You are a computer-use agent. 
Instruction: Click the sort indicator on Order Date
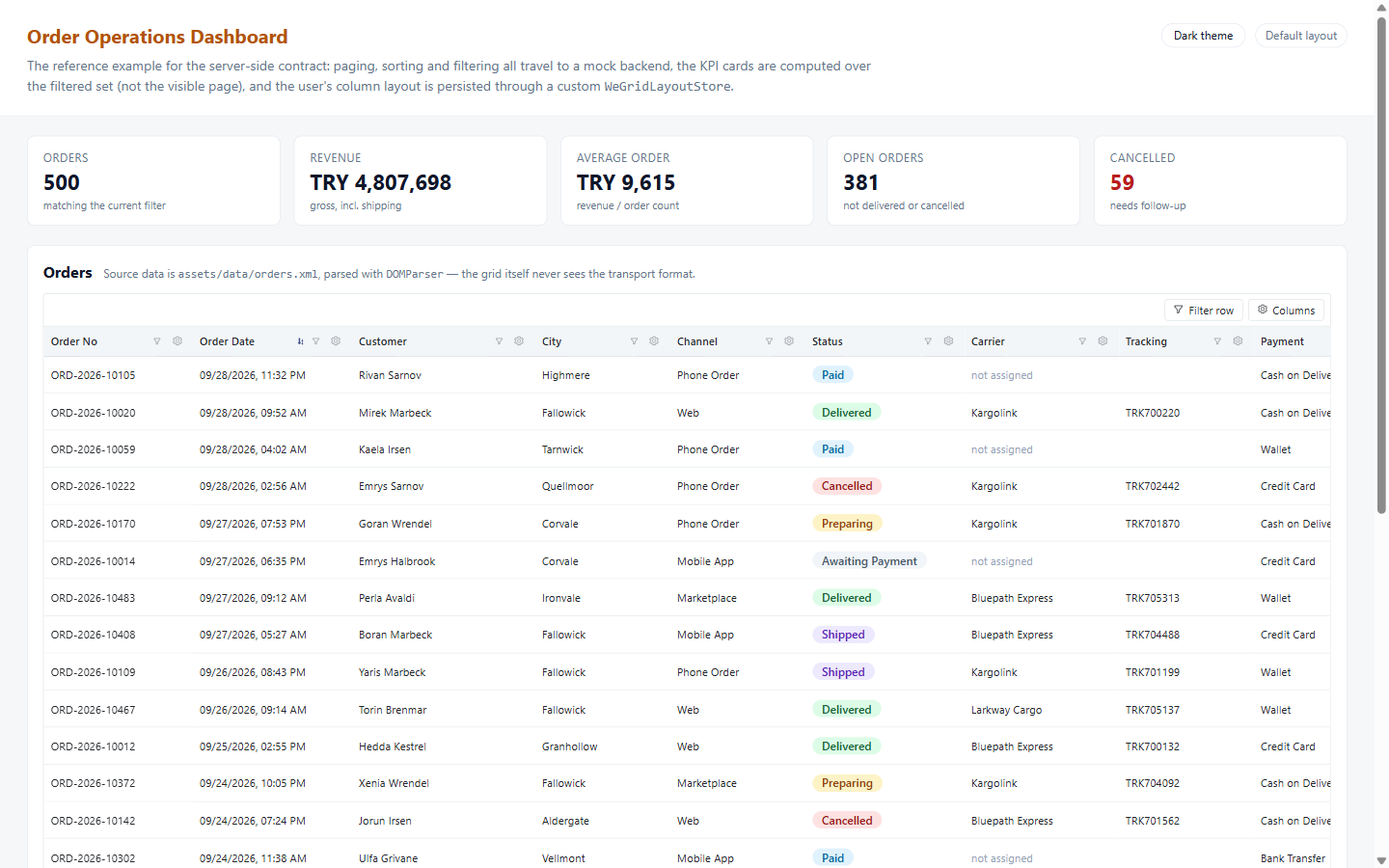[x=300, y=341]
